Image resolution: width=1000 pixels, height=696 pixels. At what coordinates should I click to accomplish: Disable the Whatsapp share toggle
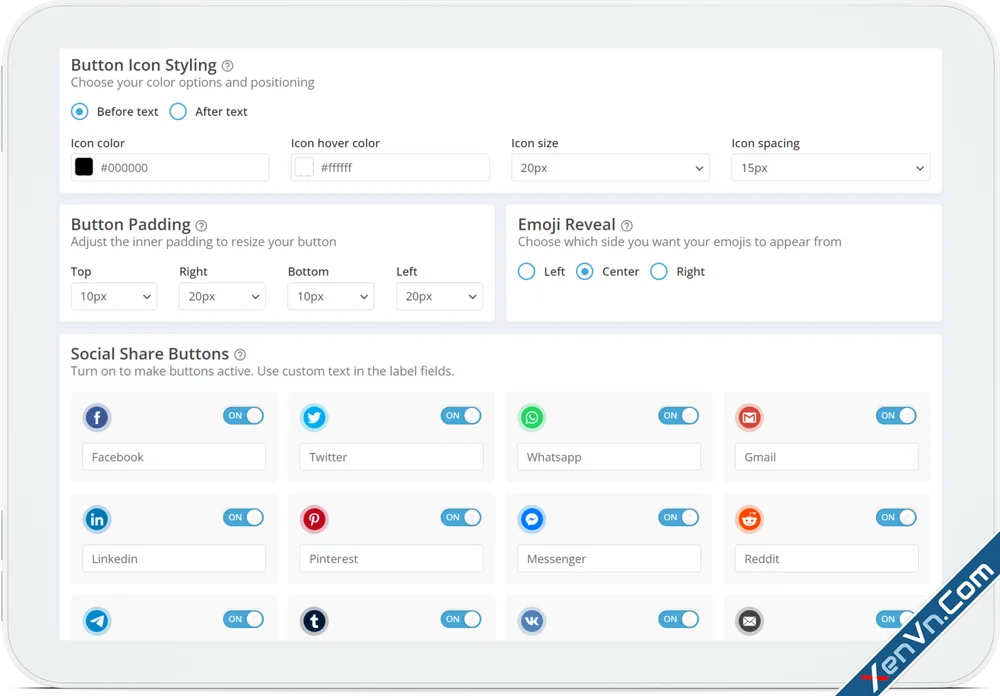679,416
